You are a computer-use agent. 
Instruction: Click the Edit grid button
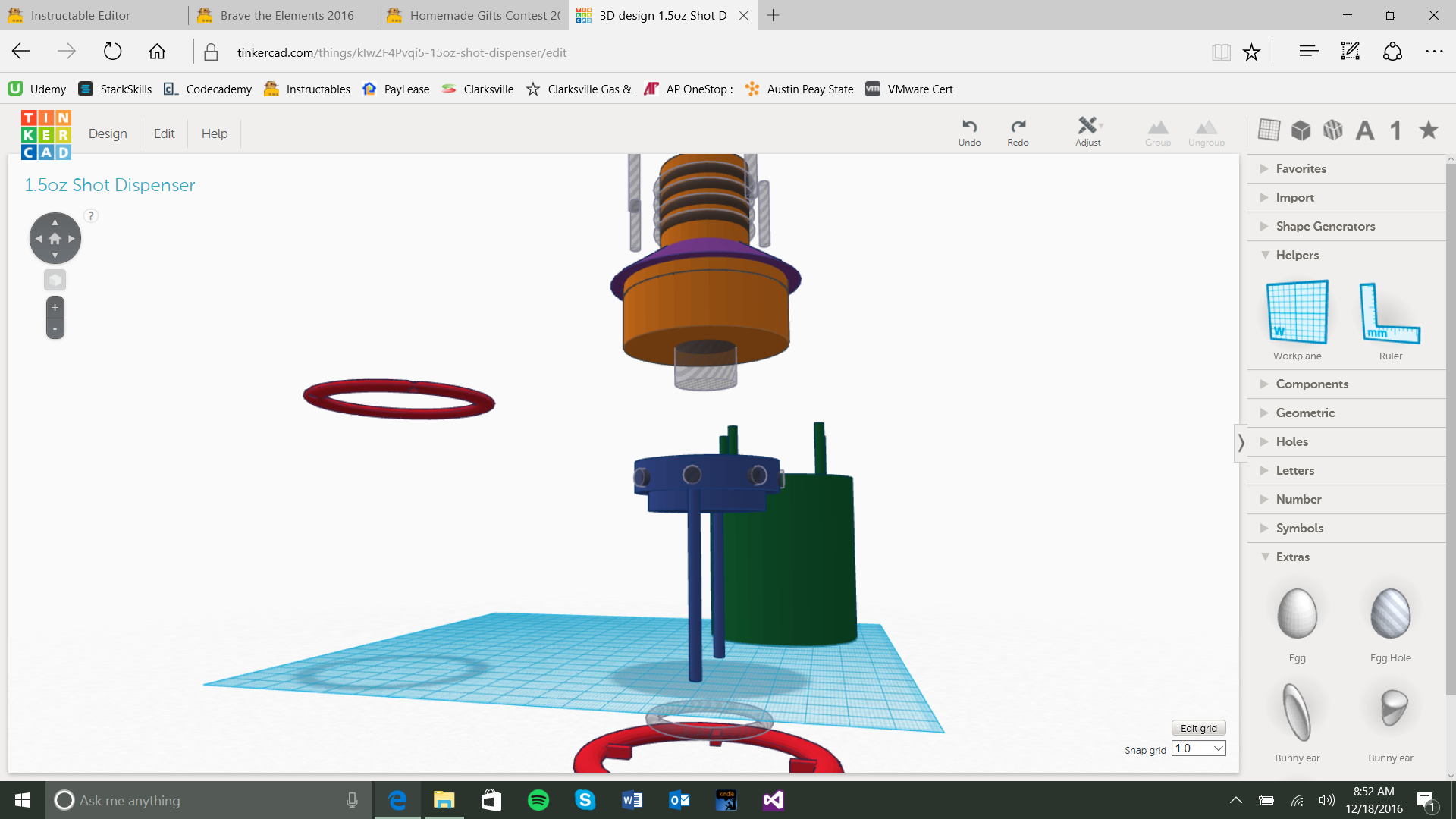point(1198,728)
